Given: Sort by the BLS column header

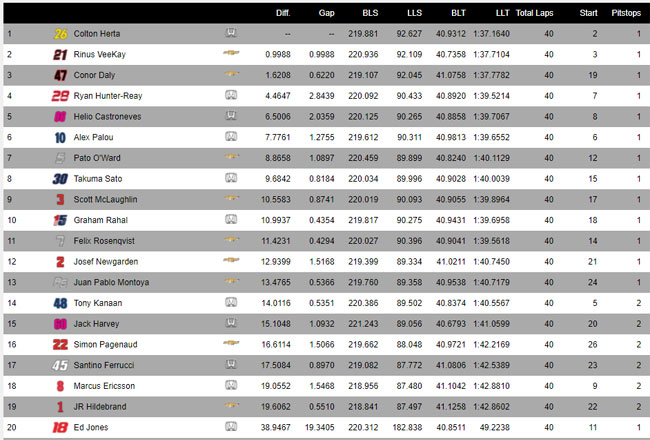Looking at the screenshot, I should pyautogui.click(x=370, y=13).
